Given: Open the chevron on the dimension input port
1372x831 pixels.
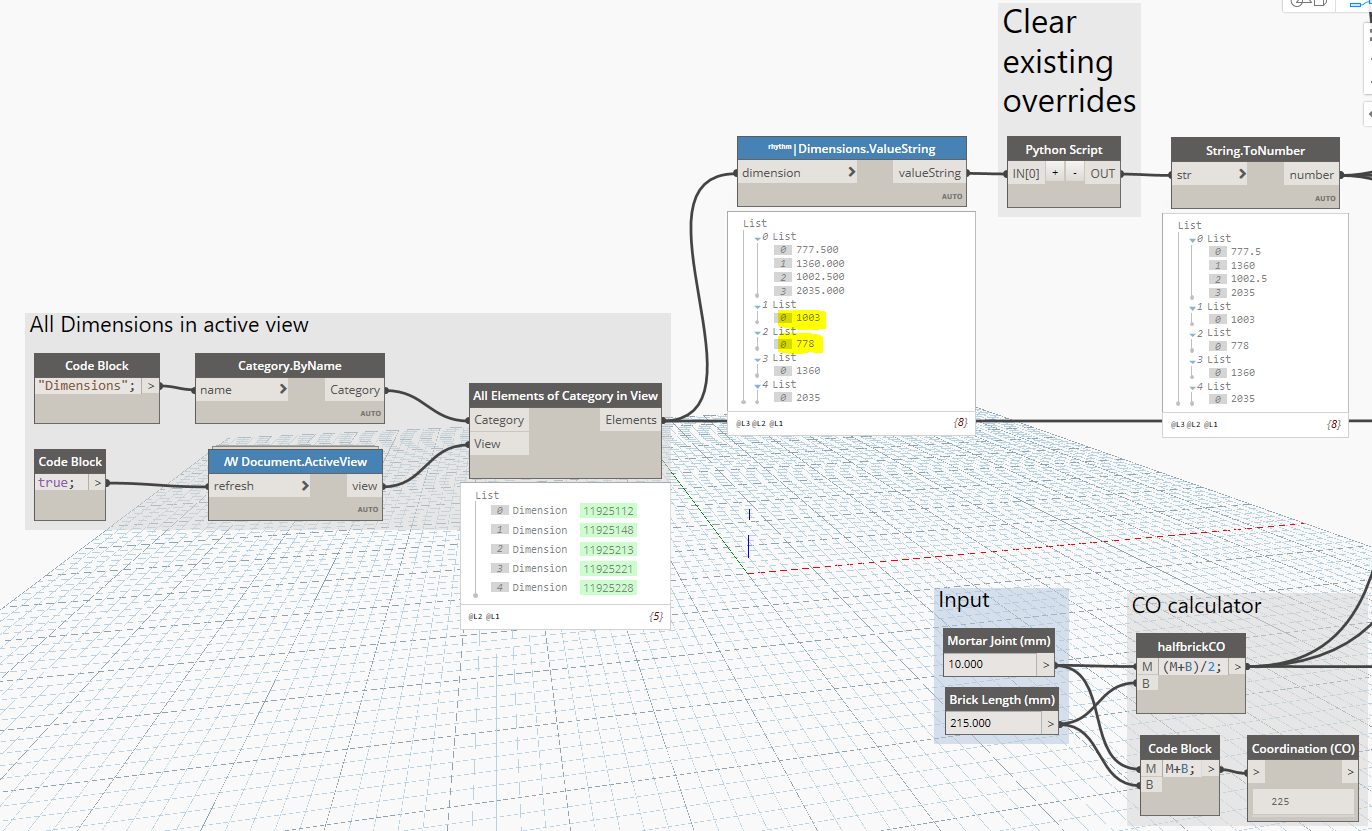Looking at the screenshot, I should coord(851,173).
